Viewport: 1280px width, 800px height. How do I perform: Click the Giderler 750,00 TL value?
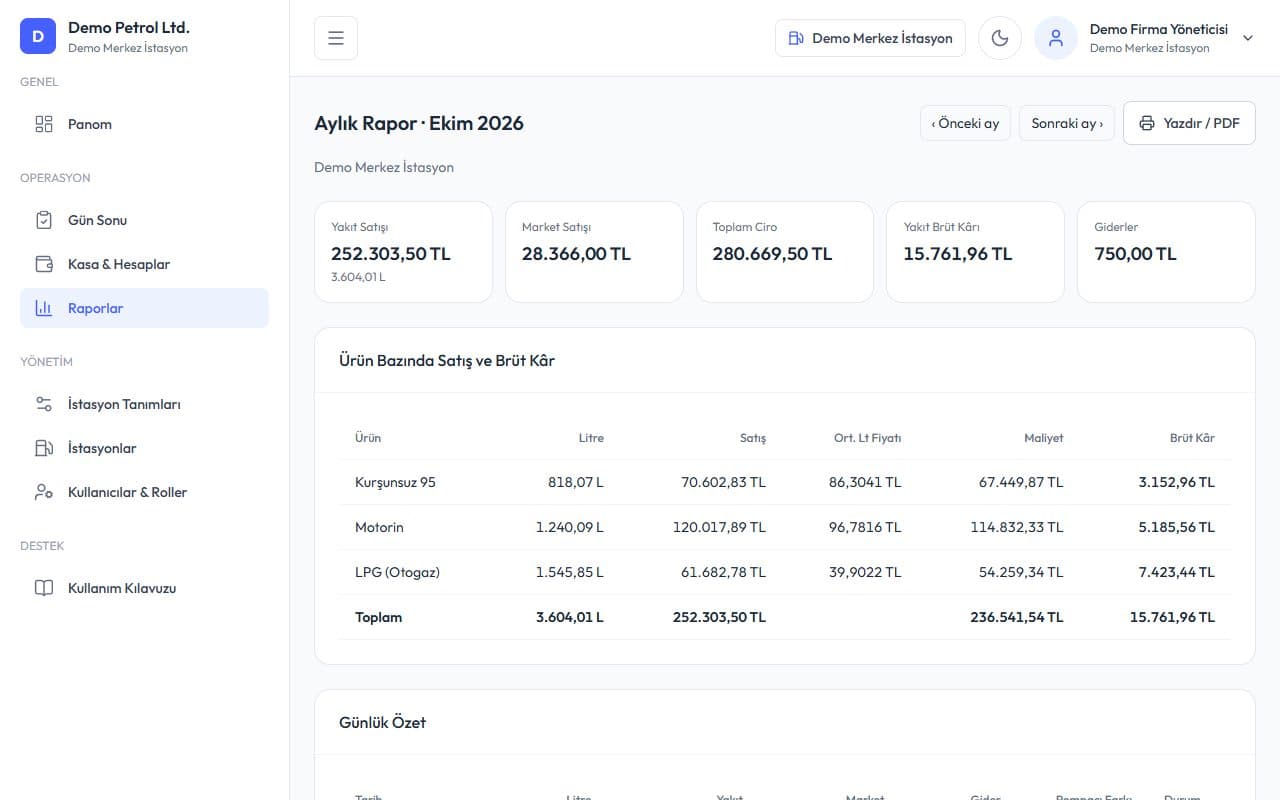click(x=1135, y=254)
